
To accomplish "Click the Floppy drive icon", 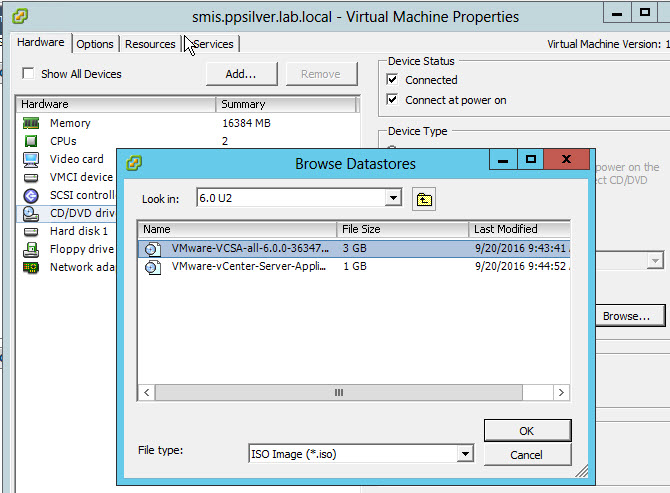I will (x=31, y=249).
